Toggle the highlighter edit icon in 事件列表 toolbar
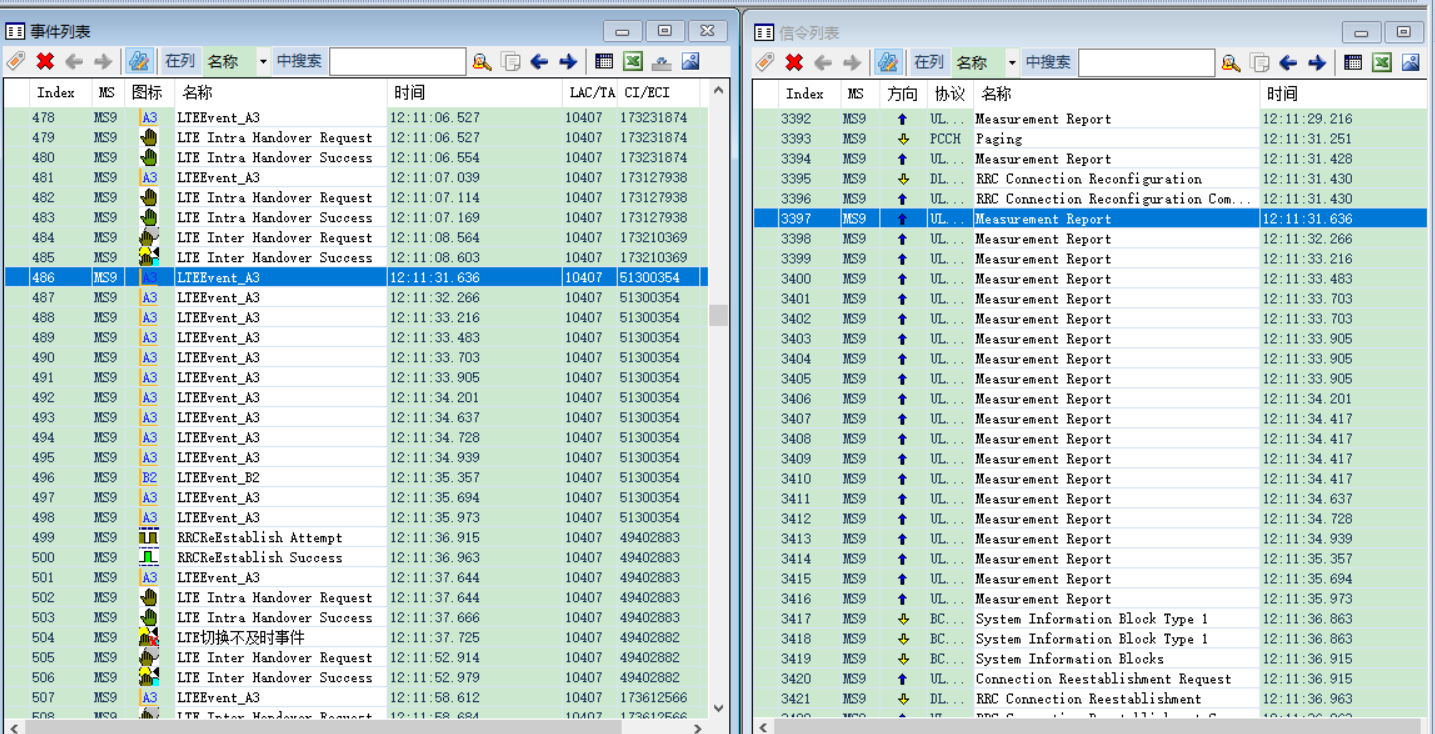 click(x=139, y=61)
